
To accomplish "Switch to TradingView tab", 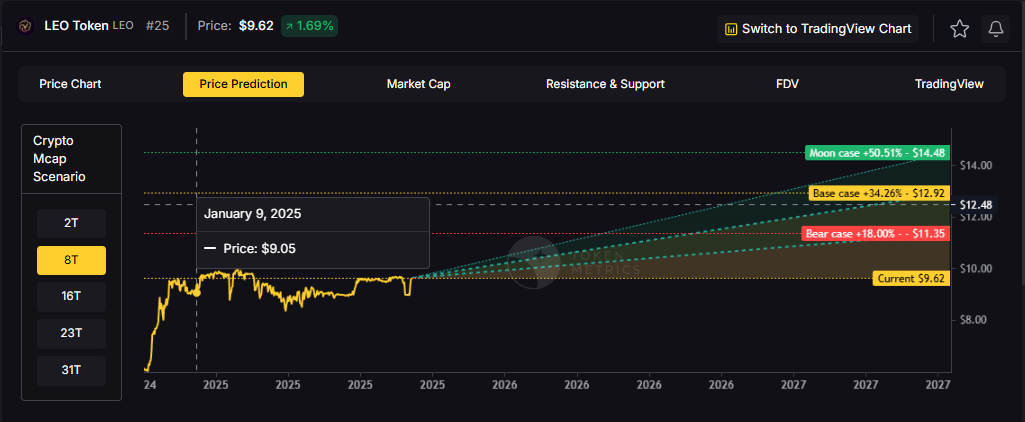I will [949, 84].
